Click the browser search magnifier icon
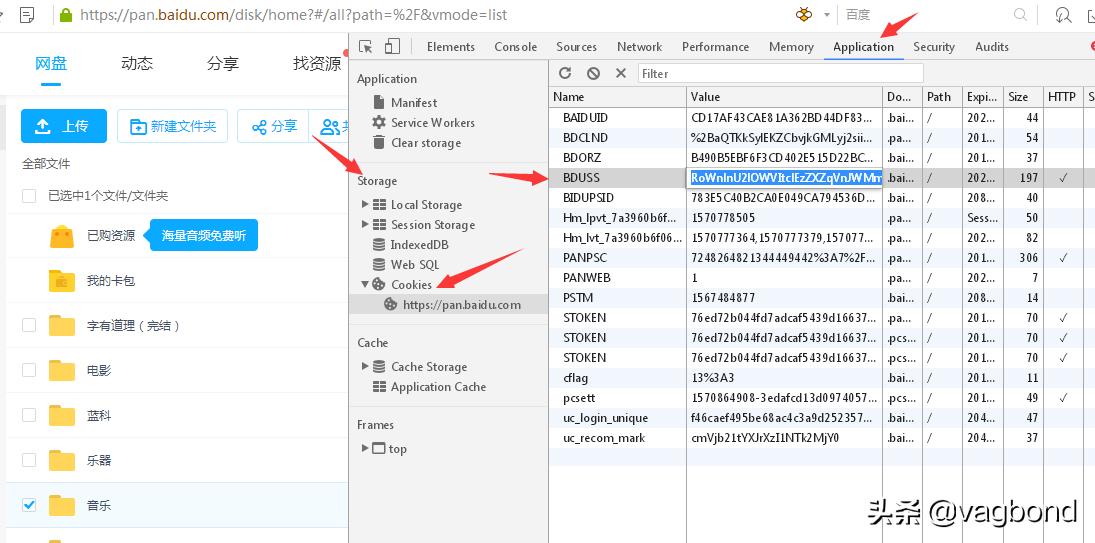 click(1020, 15)
